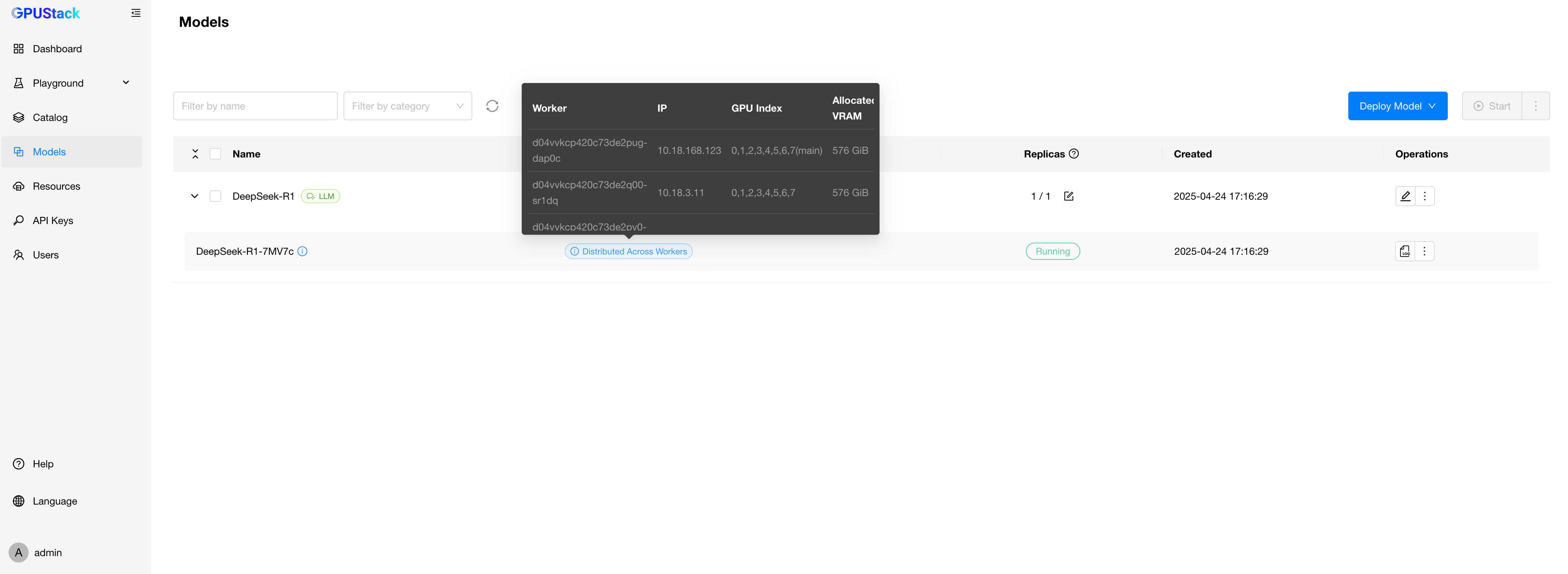
Task: Collapse the DeepSeek-R1 row chevron
Action: click(195, 196)
